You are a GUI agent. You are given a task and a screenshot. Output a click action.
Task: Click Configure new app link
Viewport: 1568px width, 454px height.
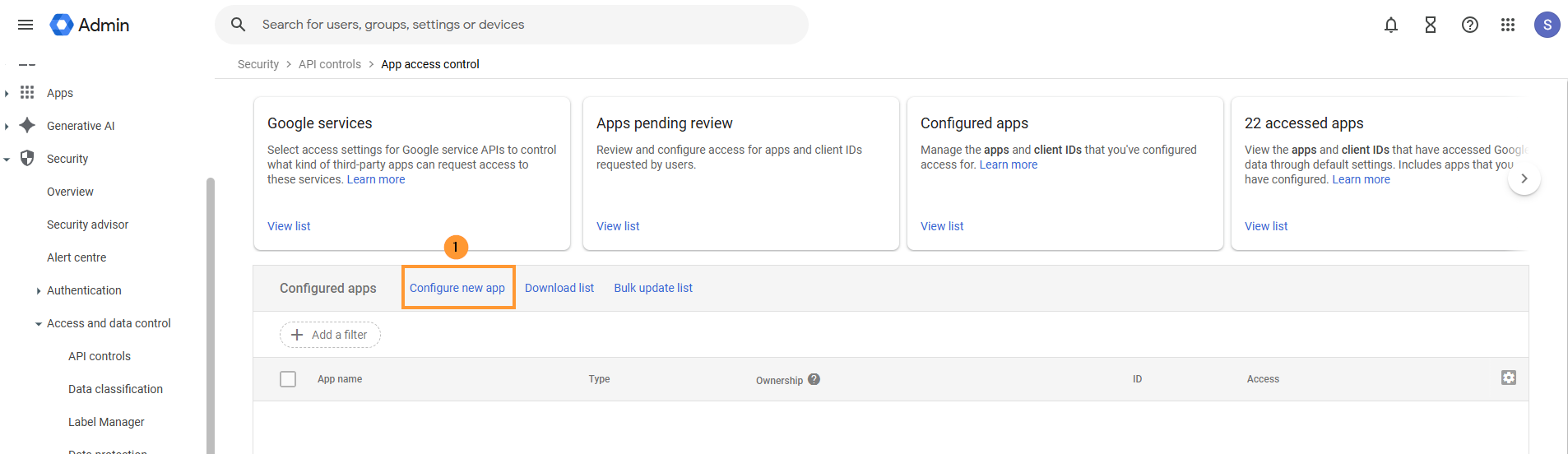point(457,288)
